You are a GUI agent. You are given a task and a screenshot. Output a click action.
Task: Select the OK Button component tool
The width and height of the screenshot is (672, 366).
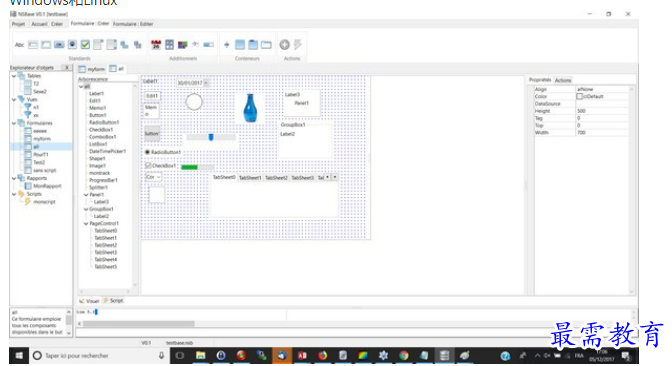tap(59, 45)
